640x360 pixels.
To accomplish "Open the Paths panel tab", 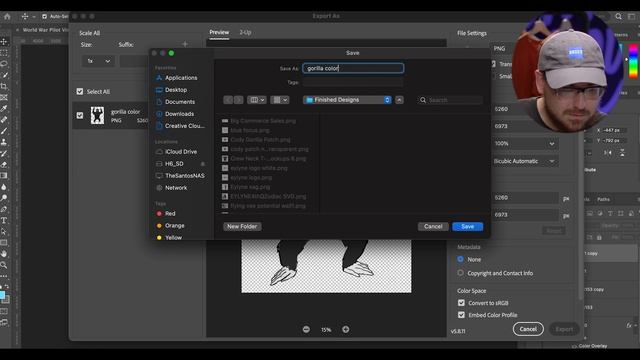I will pos(603,199).
